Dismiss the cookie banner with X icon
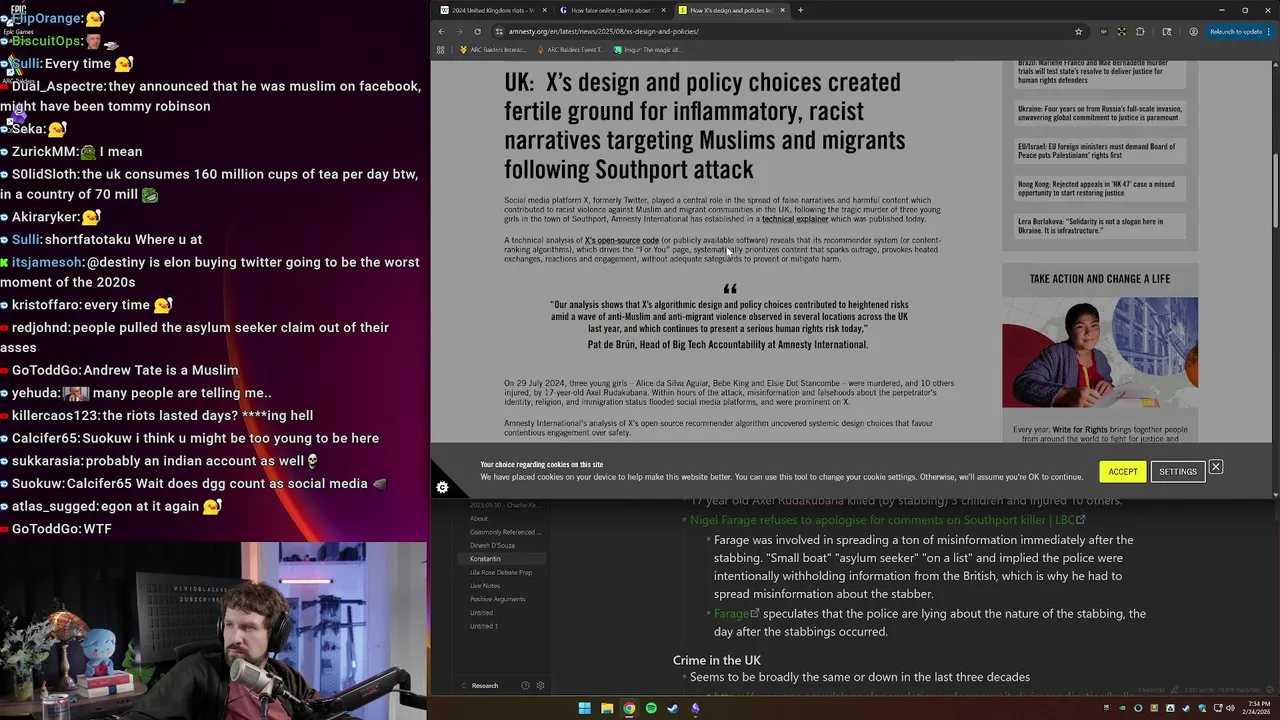 coord(1216,467)
